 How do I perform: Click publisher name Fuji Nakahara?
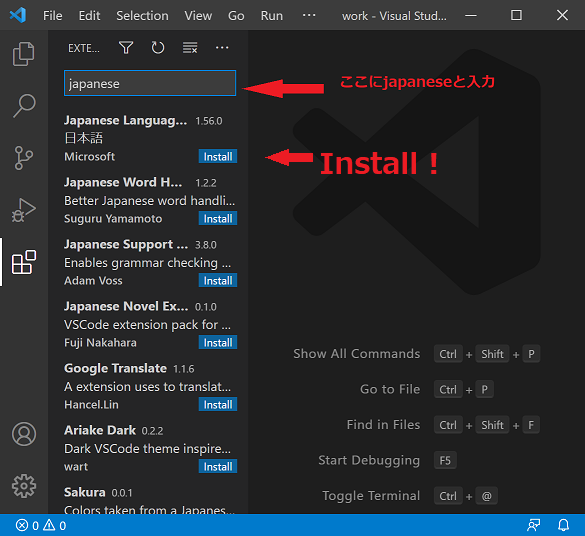[100, 342]
